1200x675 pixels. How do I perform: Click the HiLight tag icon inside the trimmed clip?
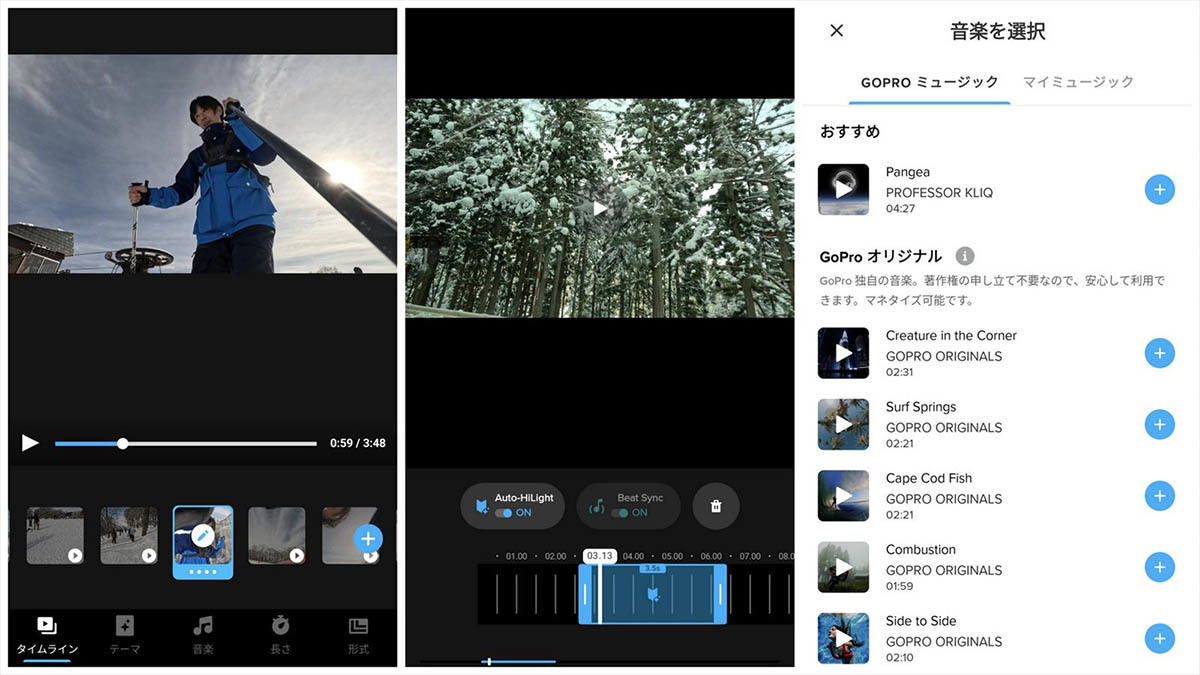(653, 595)
